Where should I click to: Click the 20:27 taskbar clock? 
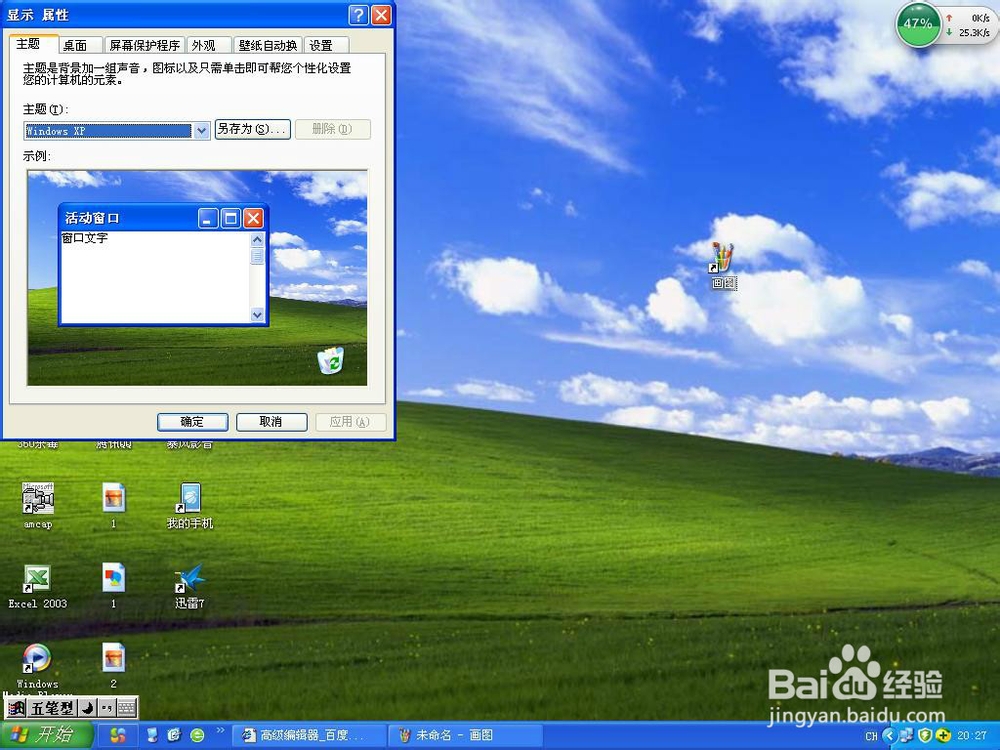click(972, 736)
